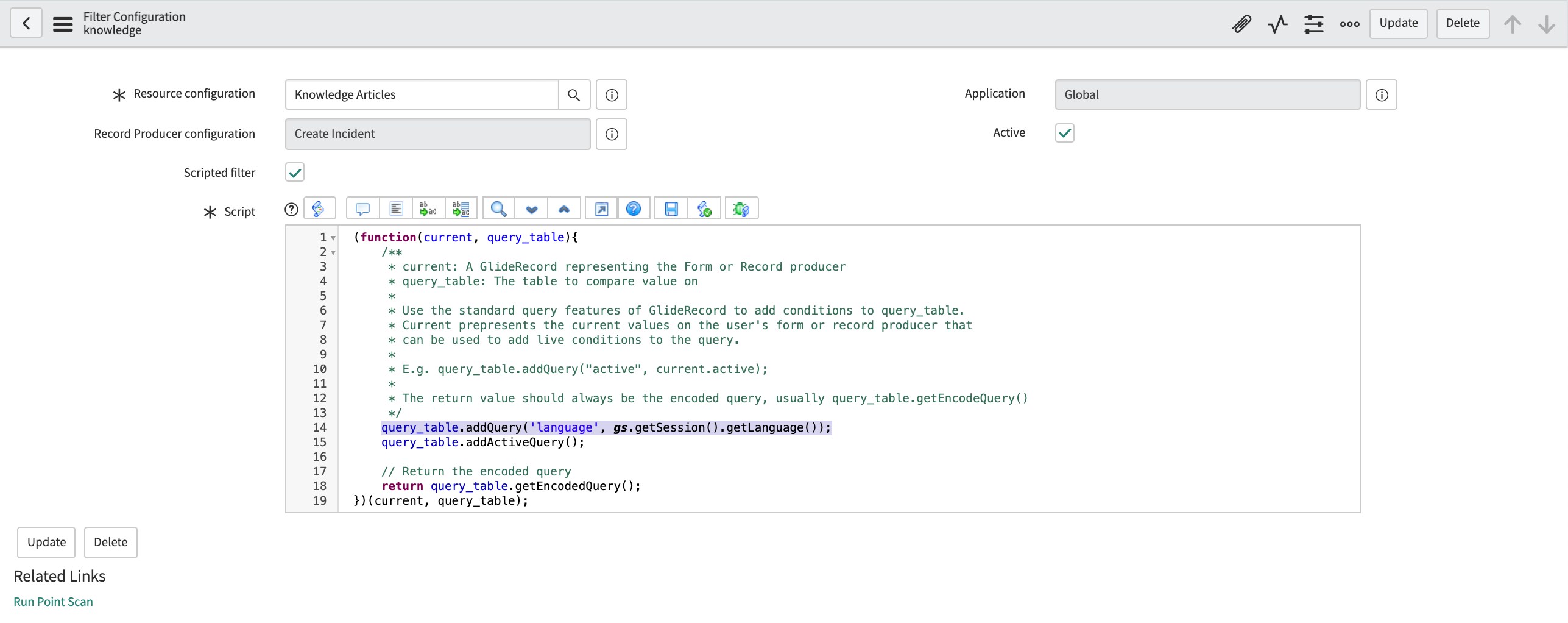Preview the Create Incident record info
1568x623 pixels.
(612, 134)
